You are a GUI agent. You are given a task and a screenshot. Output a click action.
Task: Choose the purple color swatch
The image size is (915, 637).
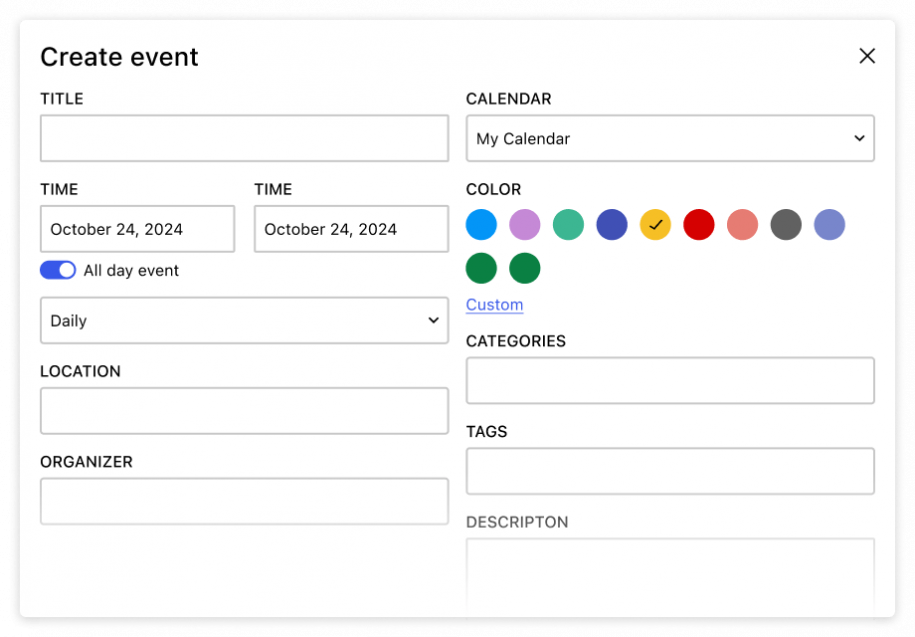525,225
